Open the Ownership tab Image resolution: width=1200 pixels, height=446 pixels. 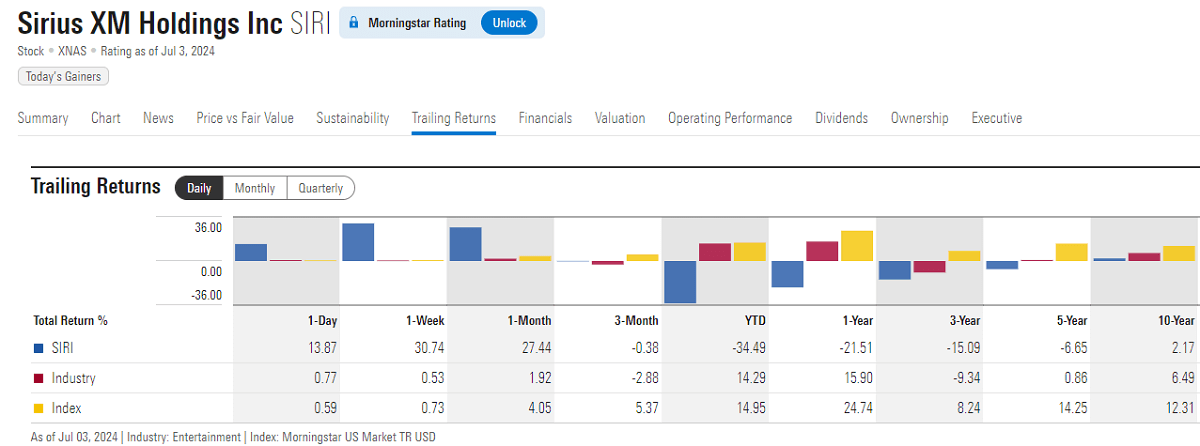(x=920, y=118)
